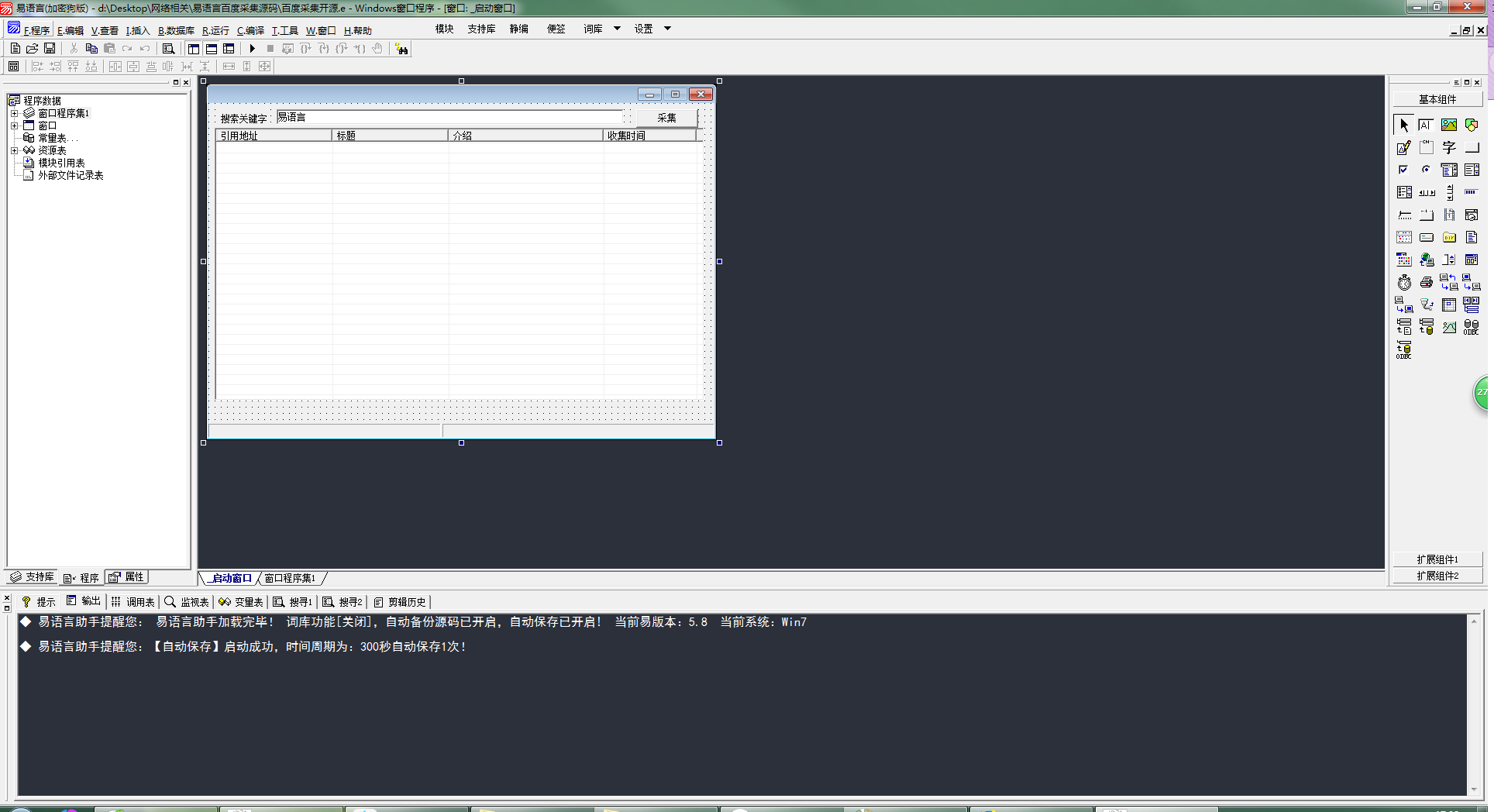
Task: Click the 搜索关键字 input field
Action: 449,118
